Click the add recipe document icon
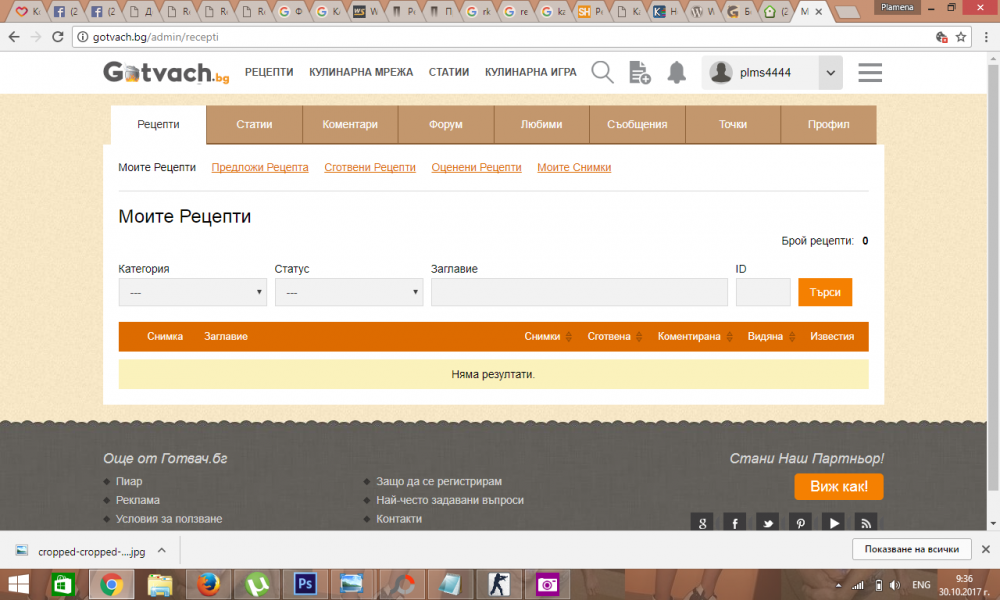This screenshot has width=1000, height=600. [x=639, y=72]
